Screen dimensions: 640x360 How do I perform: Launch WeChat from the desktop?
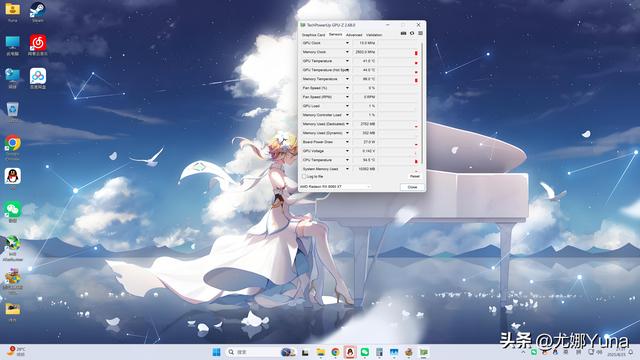[x=13, y=211]
